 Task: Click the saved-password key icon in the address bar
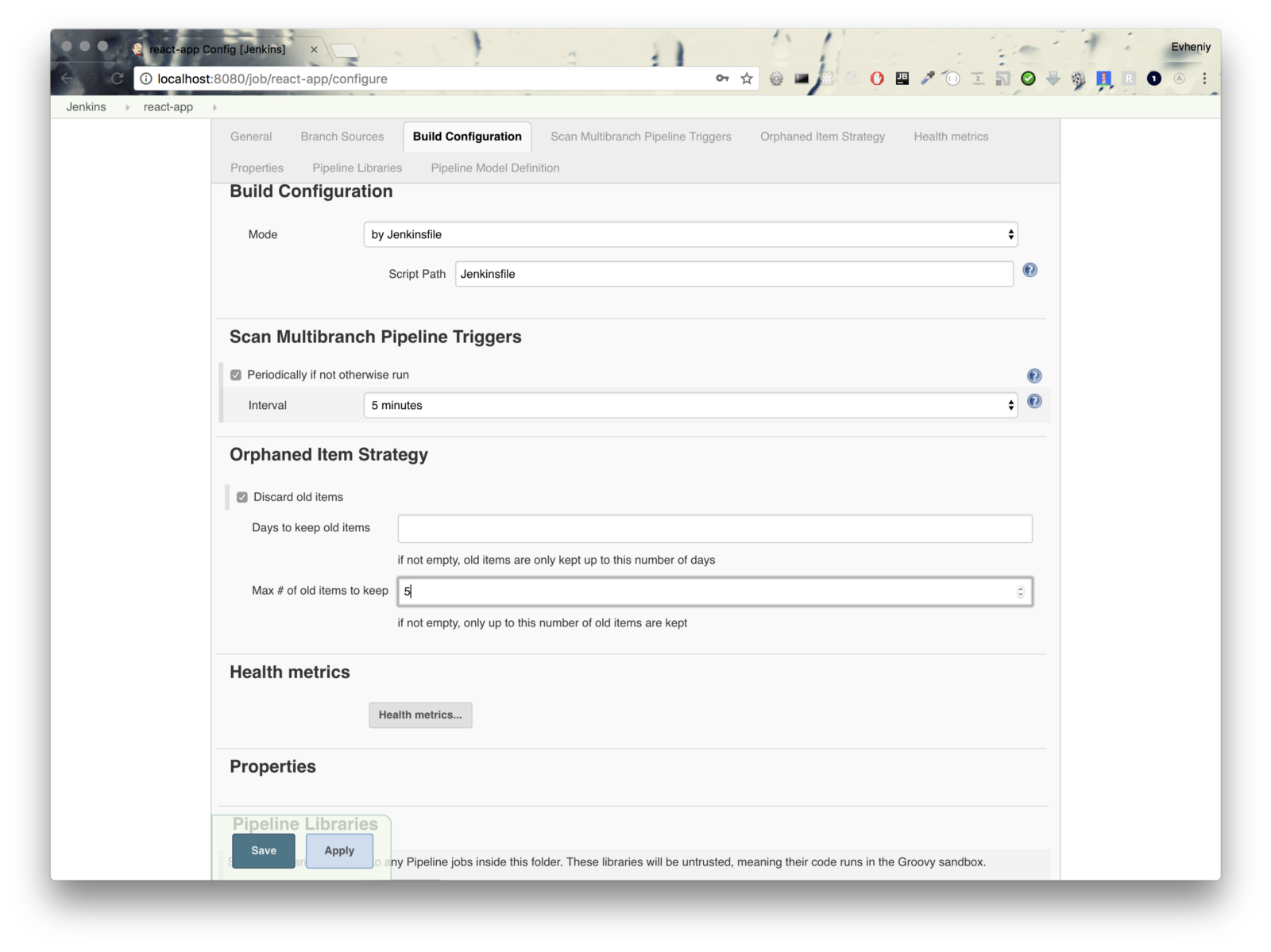(x=722, y=78)
